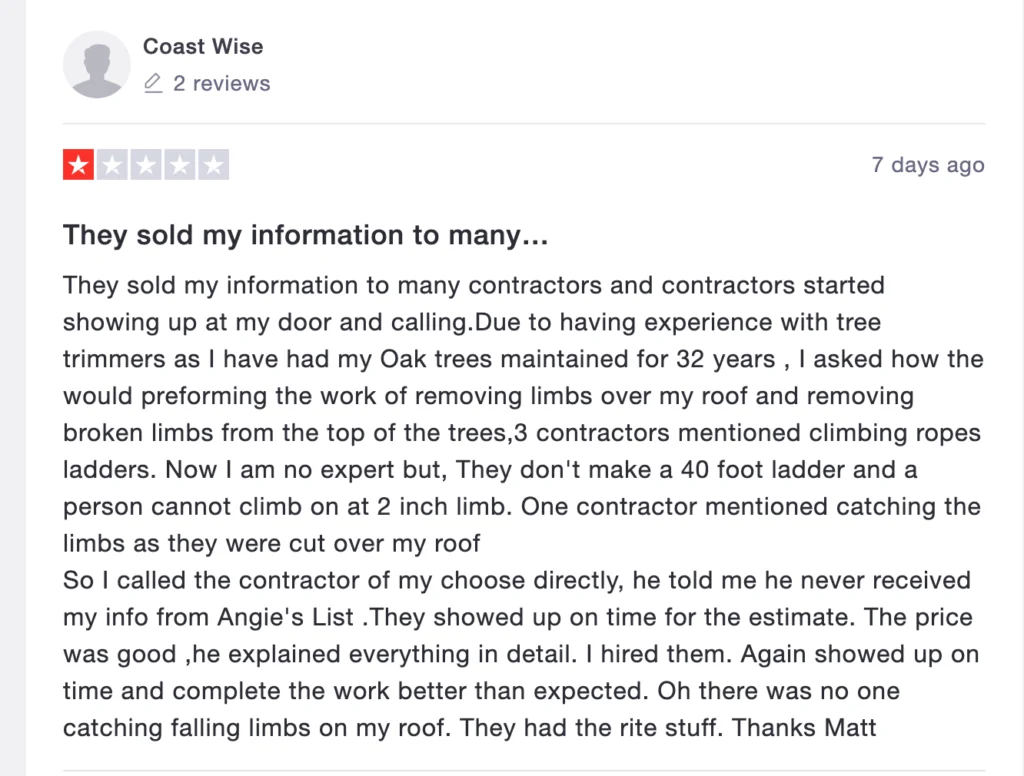Click the red first rating star
Viewport: 1024px width, 776px height.
78,164
